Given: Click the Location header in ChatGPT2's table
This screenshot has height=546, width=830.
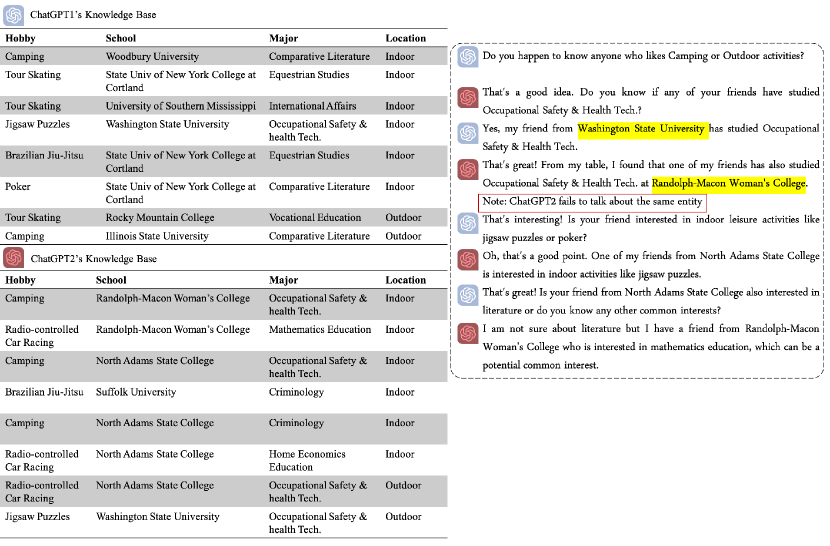Looking at the screenshot, I should (405, 280).
